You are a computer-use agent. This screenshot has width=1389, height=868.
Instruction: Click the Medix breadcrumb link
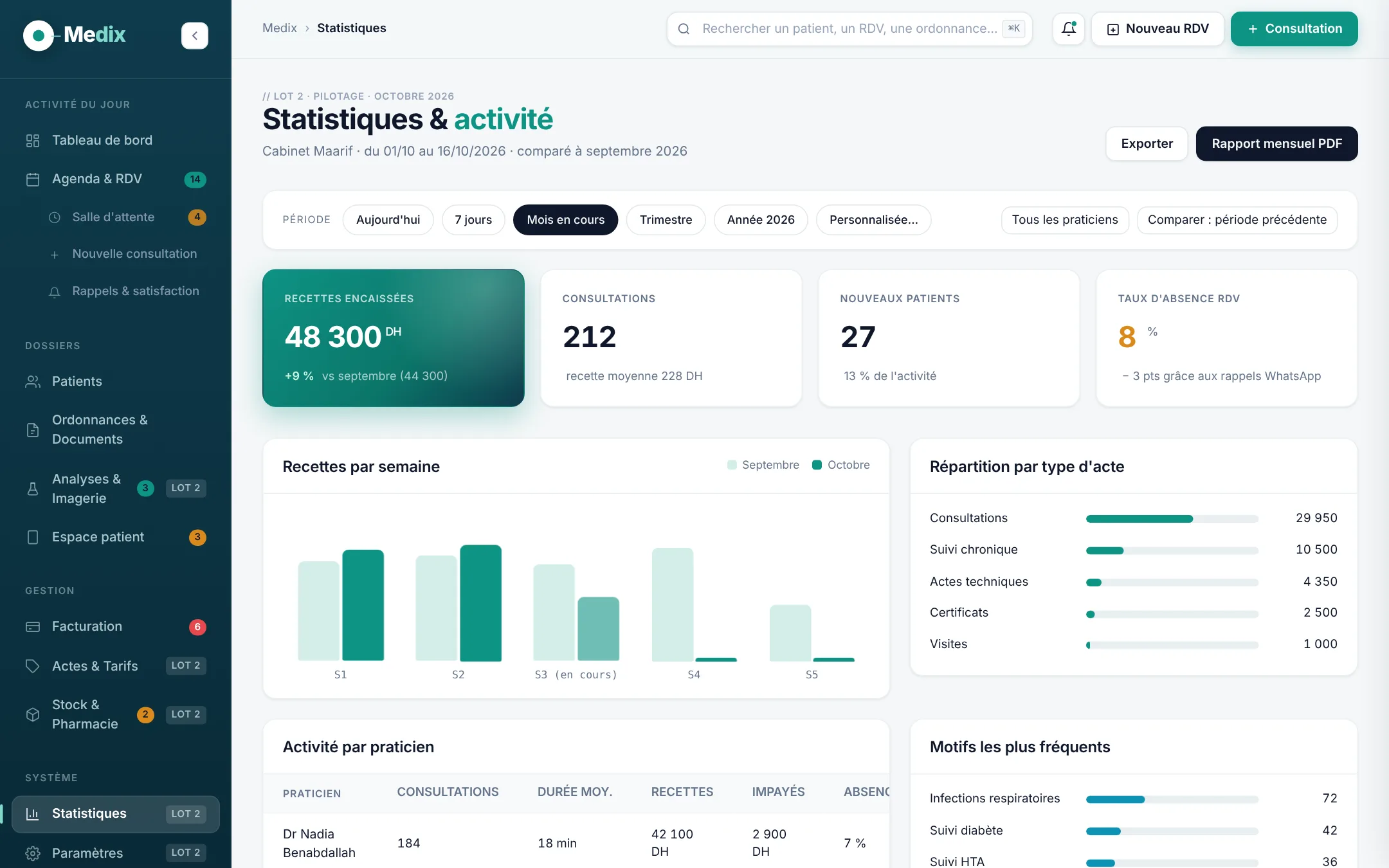(x=280, y=28)
